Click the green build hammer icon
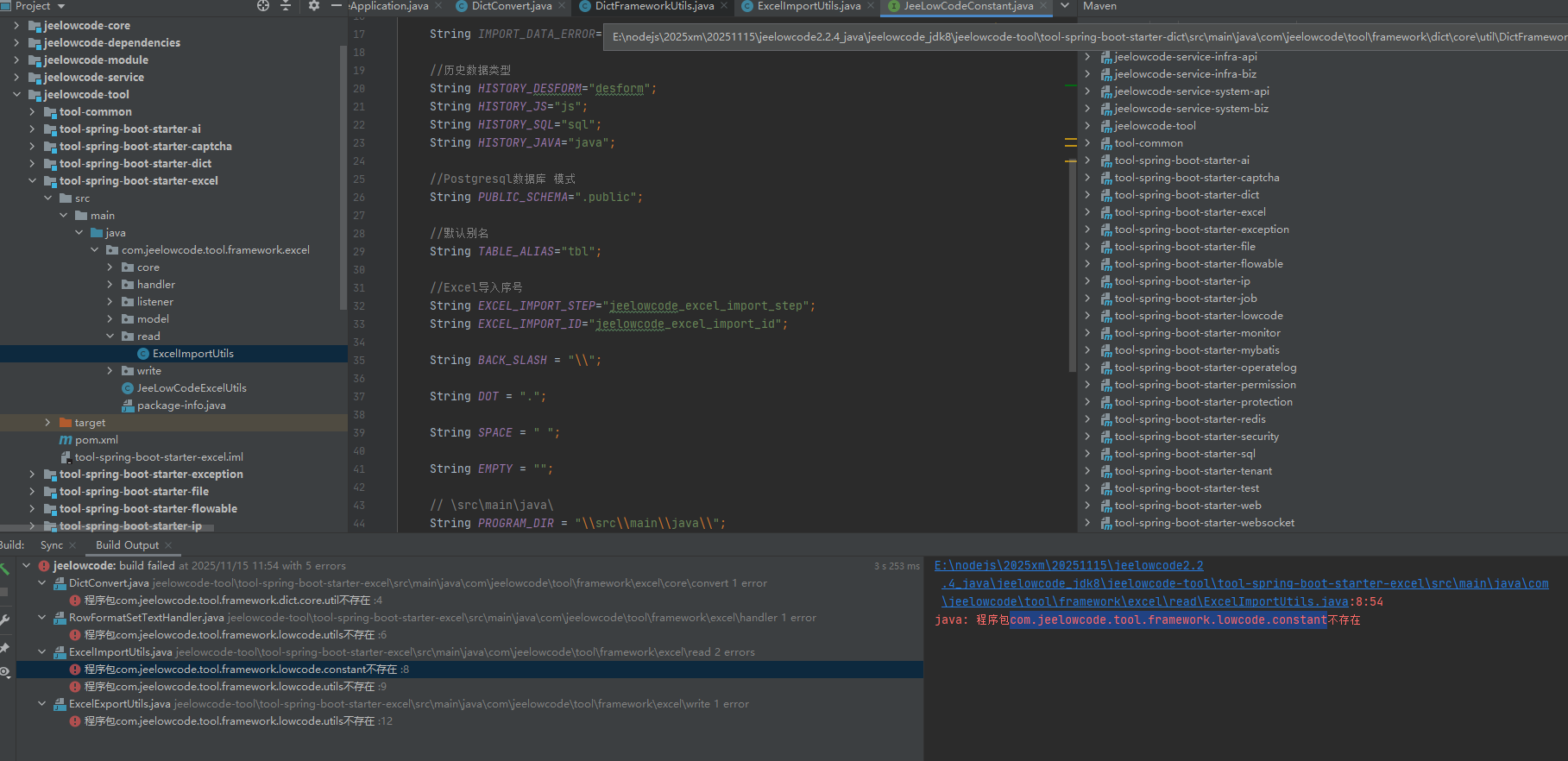This screenshot has height=761, width=1568. 4,568
